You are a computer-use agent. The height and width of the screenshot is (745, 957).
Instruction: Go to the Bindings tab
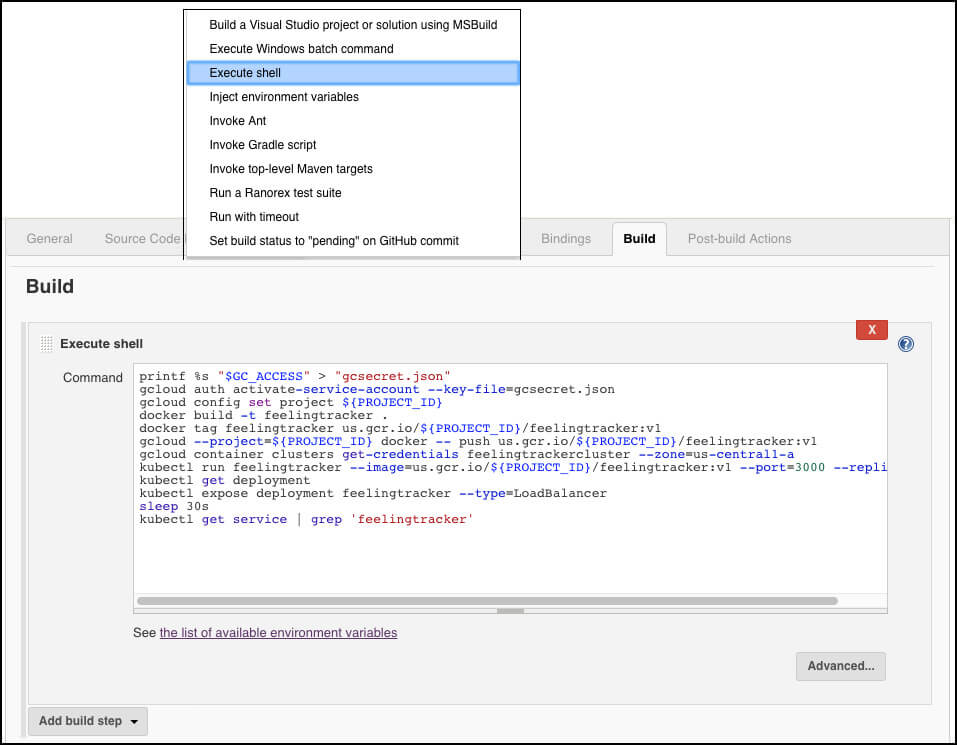(566, 239)
